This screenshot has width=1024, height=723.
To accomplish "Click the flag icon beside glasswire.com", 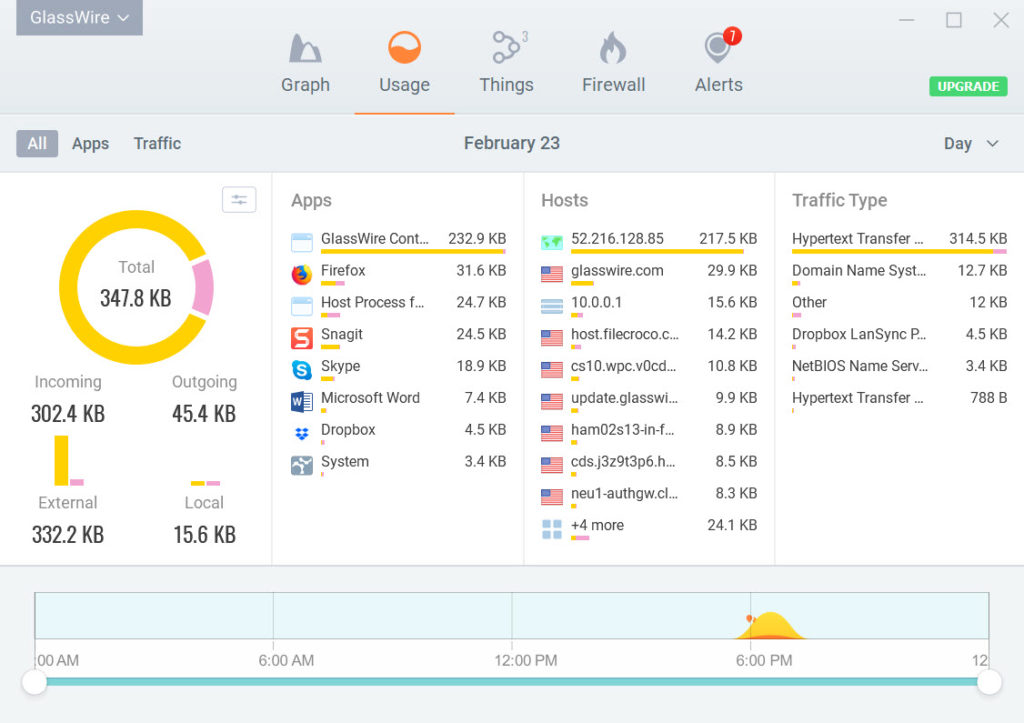I will 552,274.
